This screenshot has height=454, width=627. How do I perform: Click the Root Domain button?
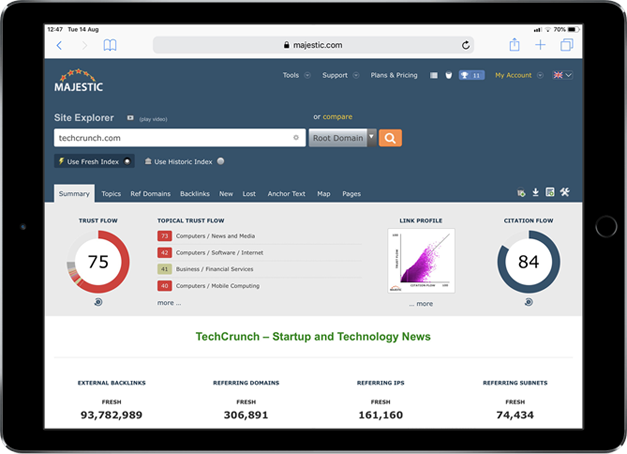point(338,138)
